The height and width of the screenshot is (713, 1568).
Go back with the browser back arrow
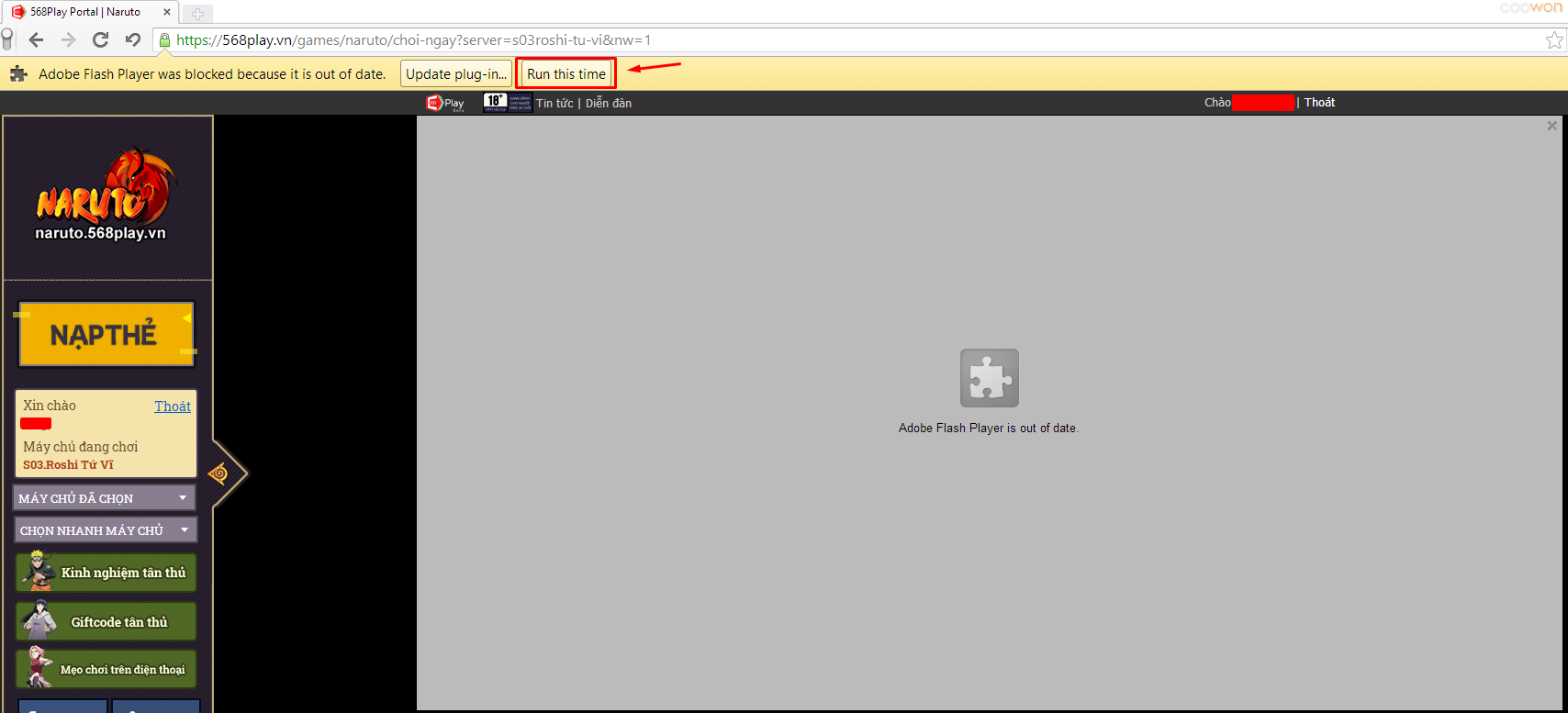tap(36, 39)
